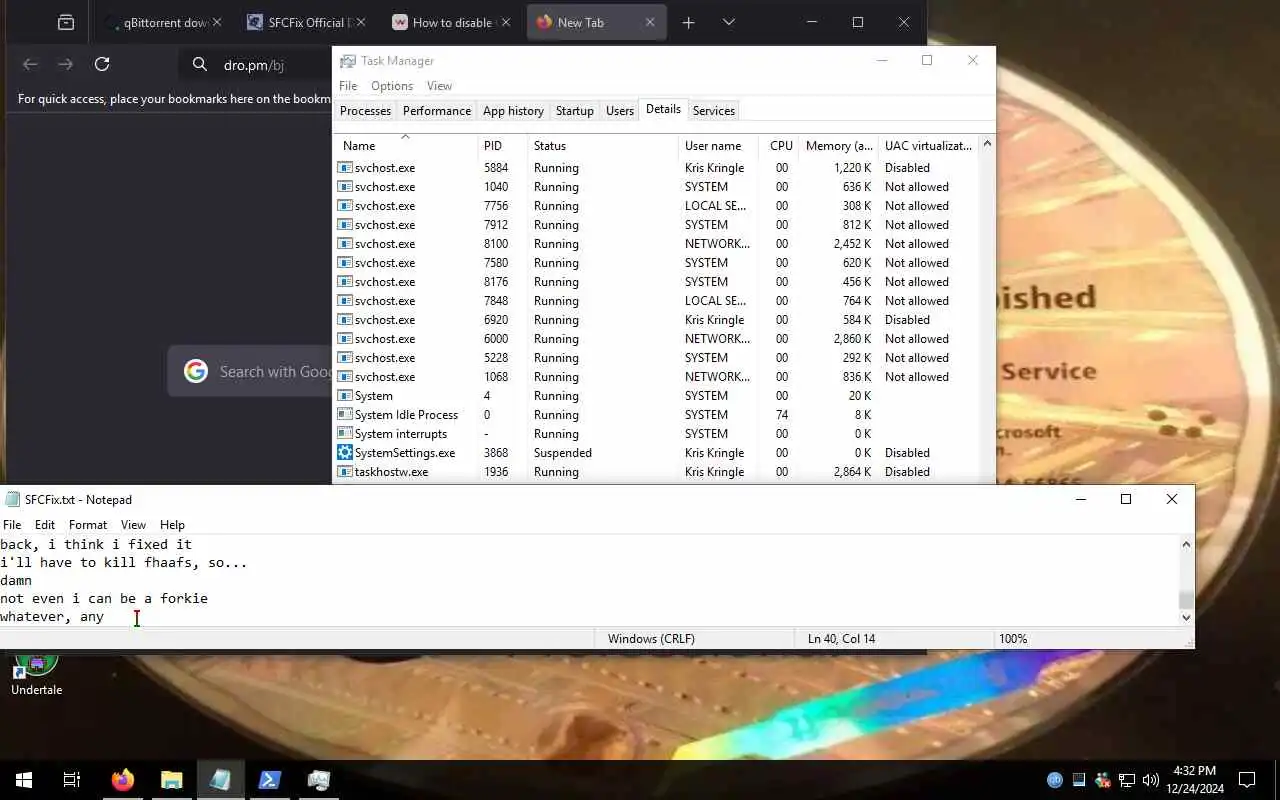Select the System Idle Process row
Screen dimensions: 1280x800
(x=656, y=415)
